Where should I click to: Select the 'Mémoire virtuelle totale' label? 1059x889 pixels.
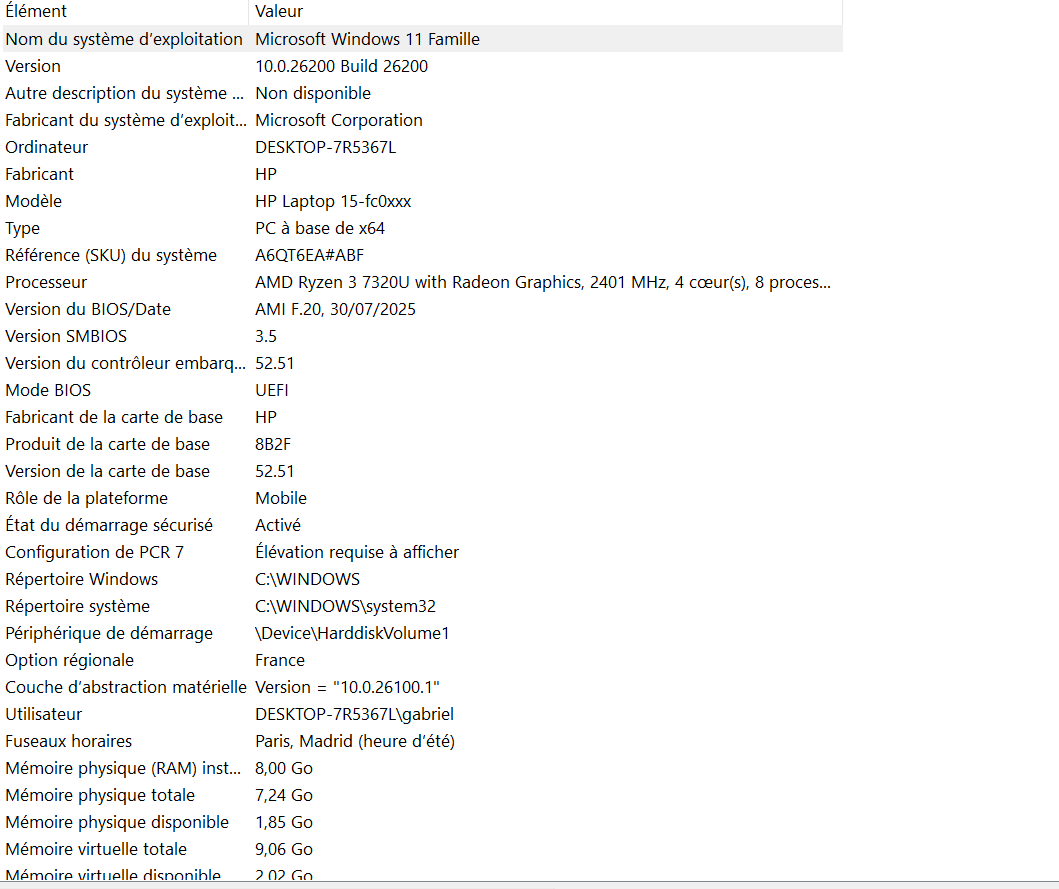pos(96,850)
